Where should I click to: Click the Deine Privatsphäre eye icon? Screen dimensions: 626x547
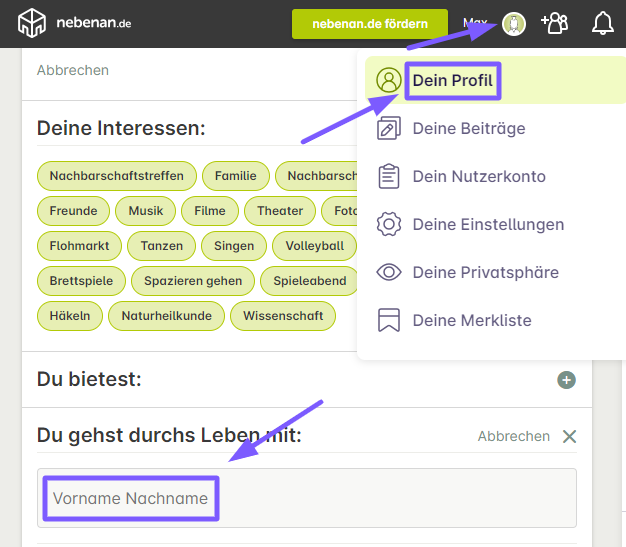[389, 273]
